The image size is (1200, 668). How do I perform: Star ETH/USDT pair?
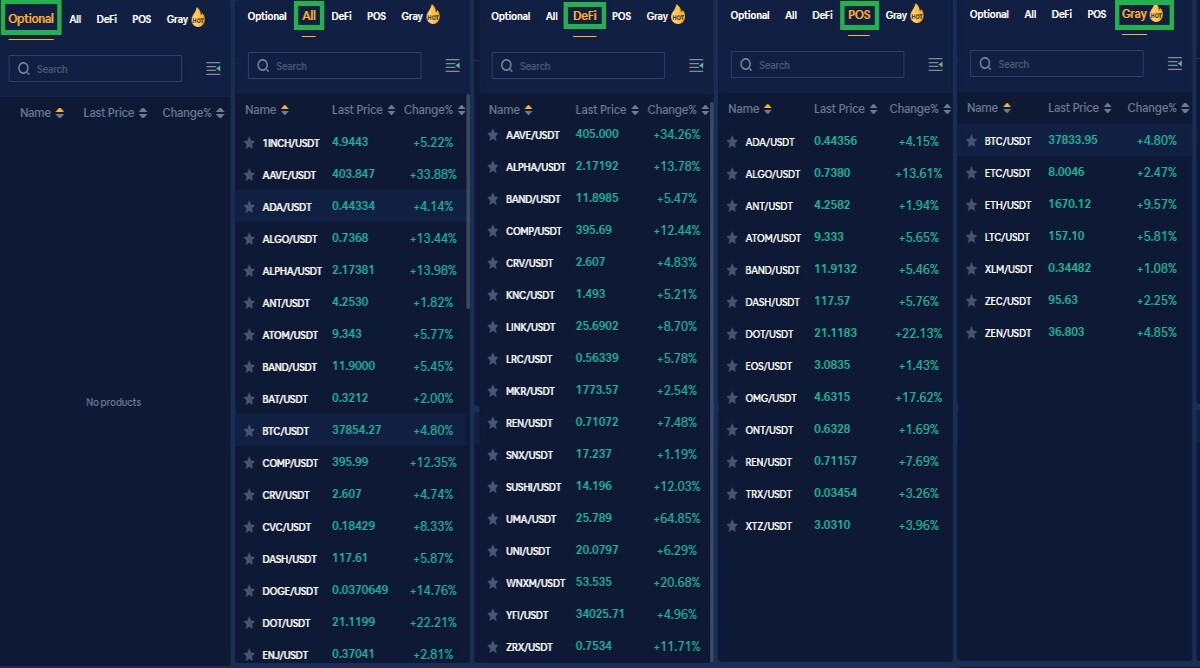971,205
